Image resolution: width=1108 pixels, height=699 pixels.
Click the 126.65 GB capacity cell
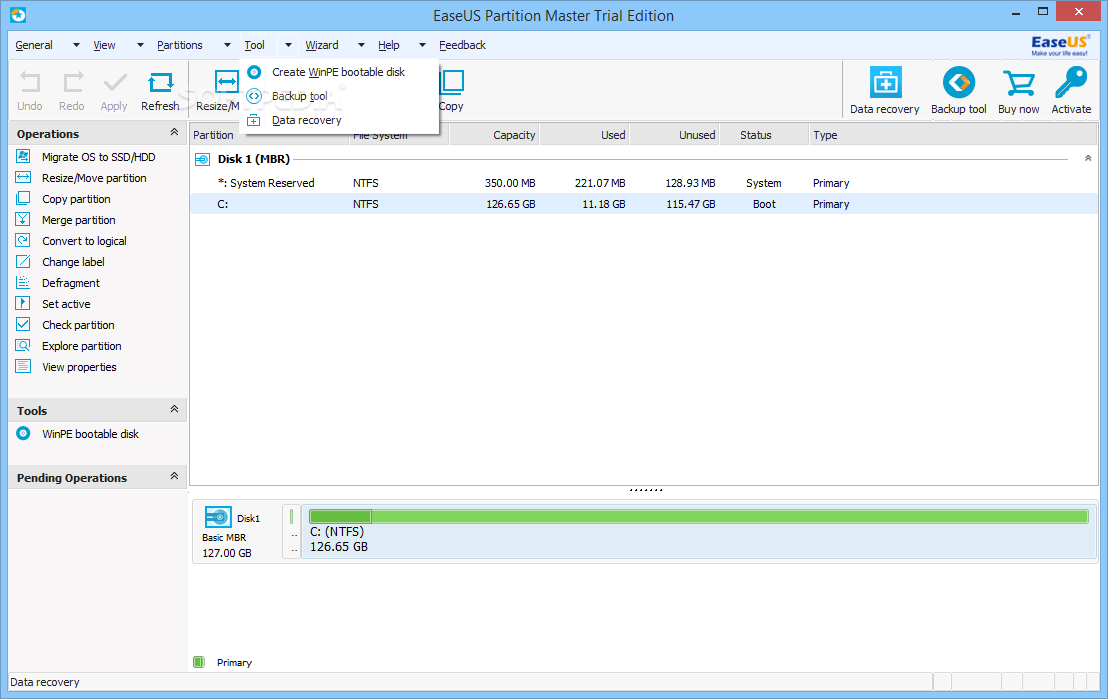coord(510,204)
